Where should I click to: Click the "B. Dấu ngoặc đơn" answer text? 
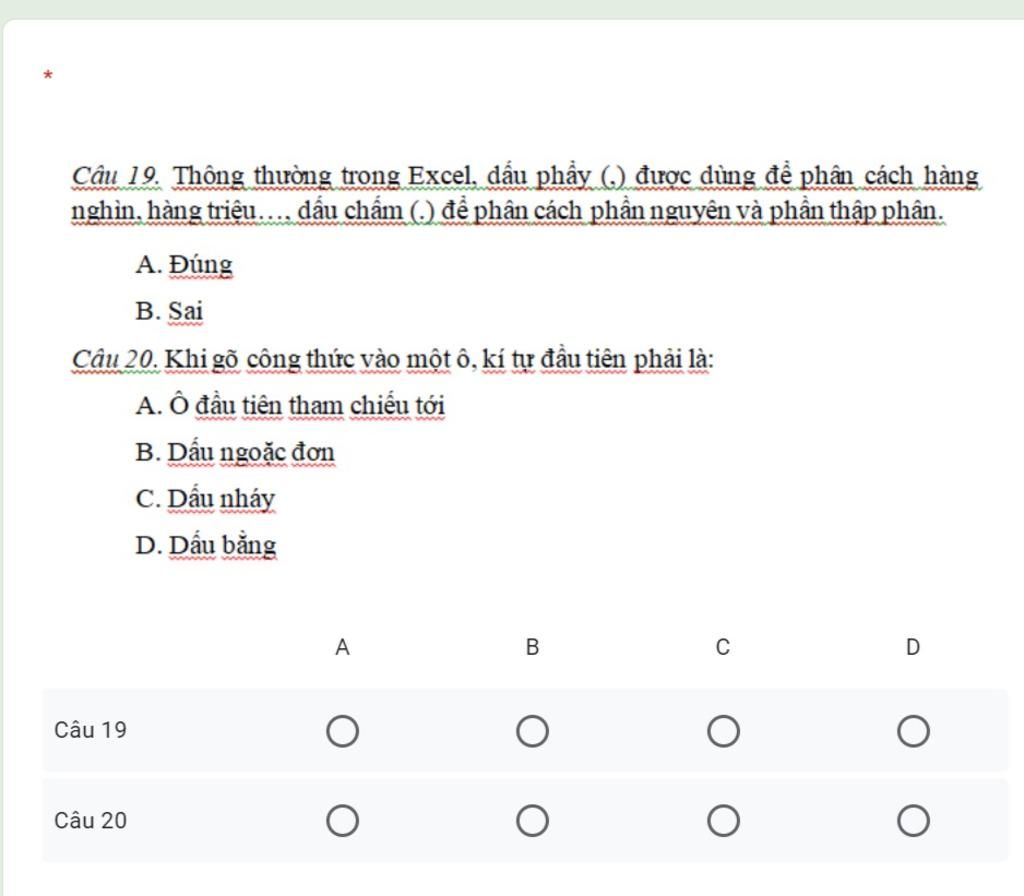pyautogui.click(x=235, y=453)
